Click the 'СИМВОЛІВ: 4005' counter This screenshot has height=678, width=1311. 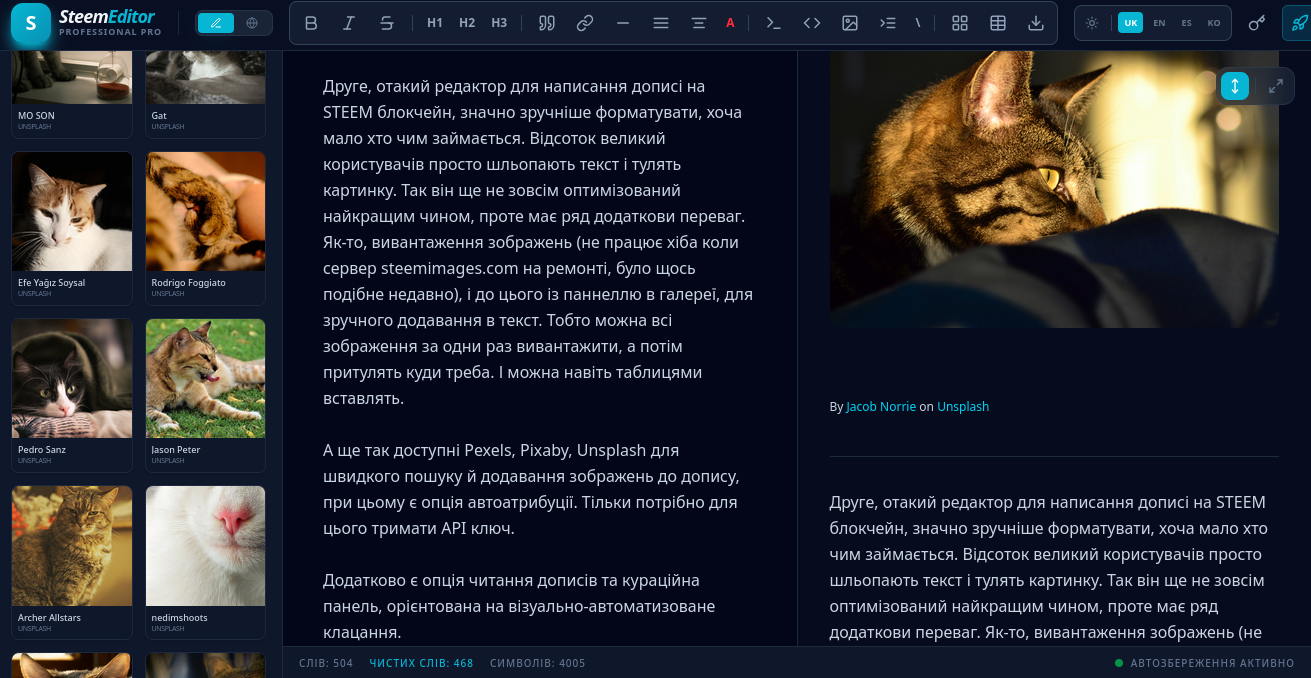point(538,663)
